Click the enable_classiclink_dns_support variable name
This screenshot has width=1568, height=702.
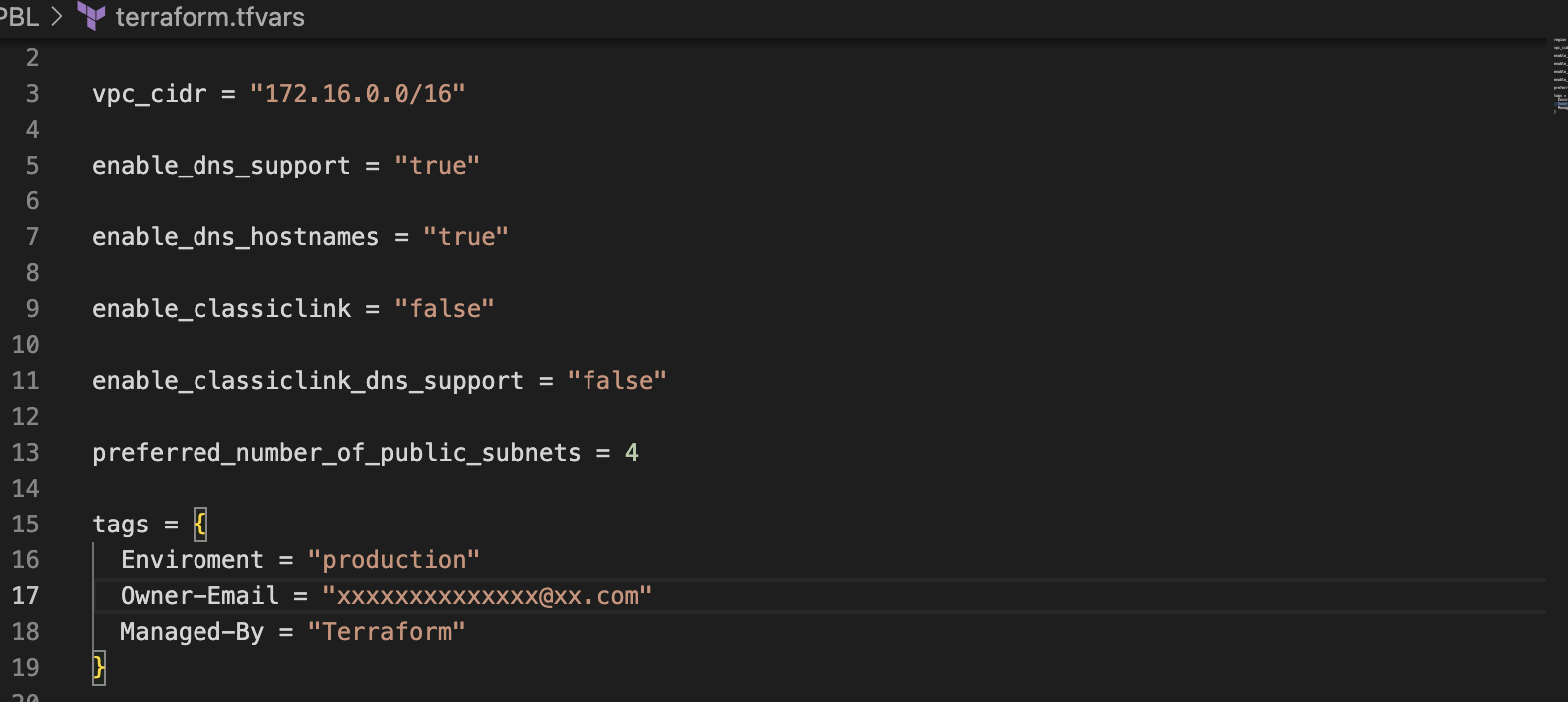(x=307, y=380)
